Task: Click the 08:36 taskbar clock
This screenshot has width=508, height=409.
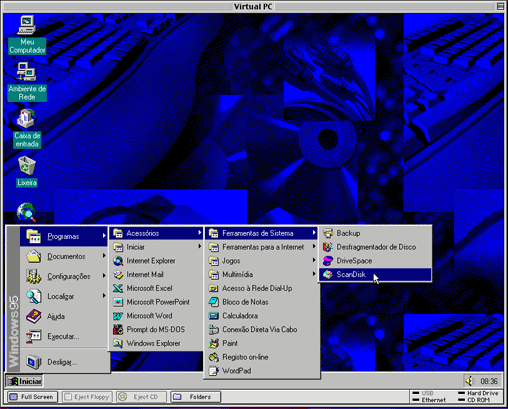Action: 489,381
